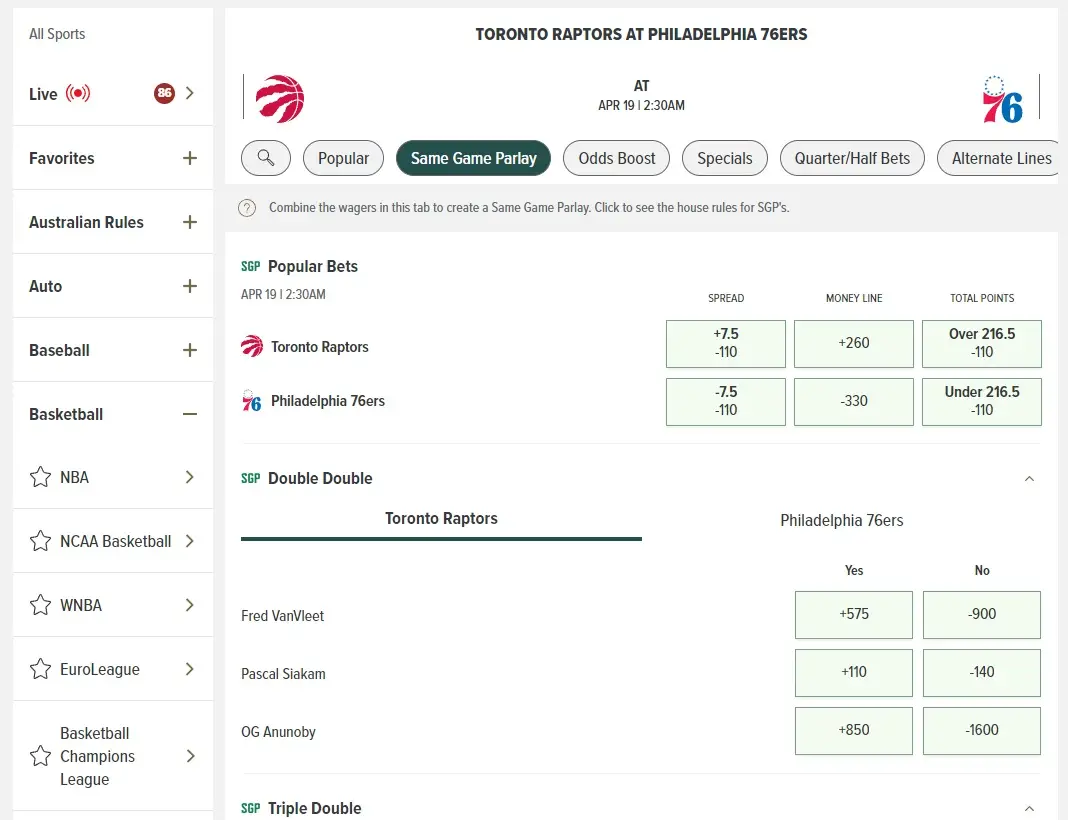Favorite WNBA with its star icon
Image resolution: width=1068 pixels, height=820 pixels.
pyautogui.click(x=40, y=605)
